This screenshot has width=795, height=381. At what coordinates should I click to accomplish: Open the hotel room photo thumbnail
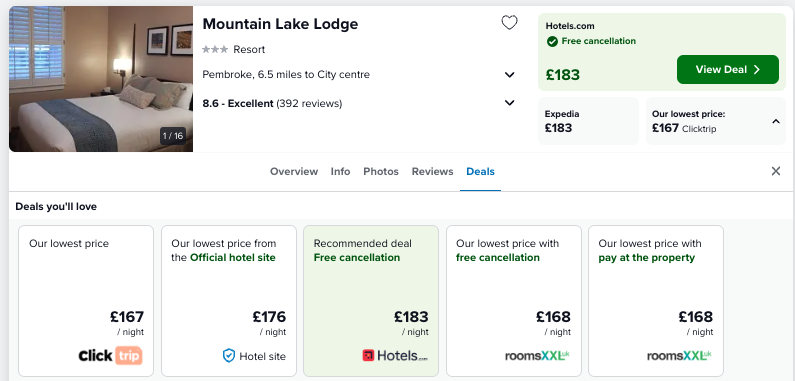point(101,79)
